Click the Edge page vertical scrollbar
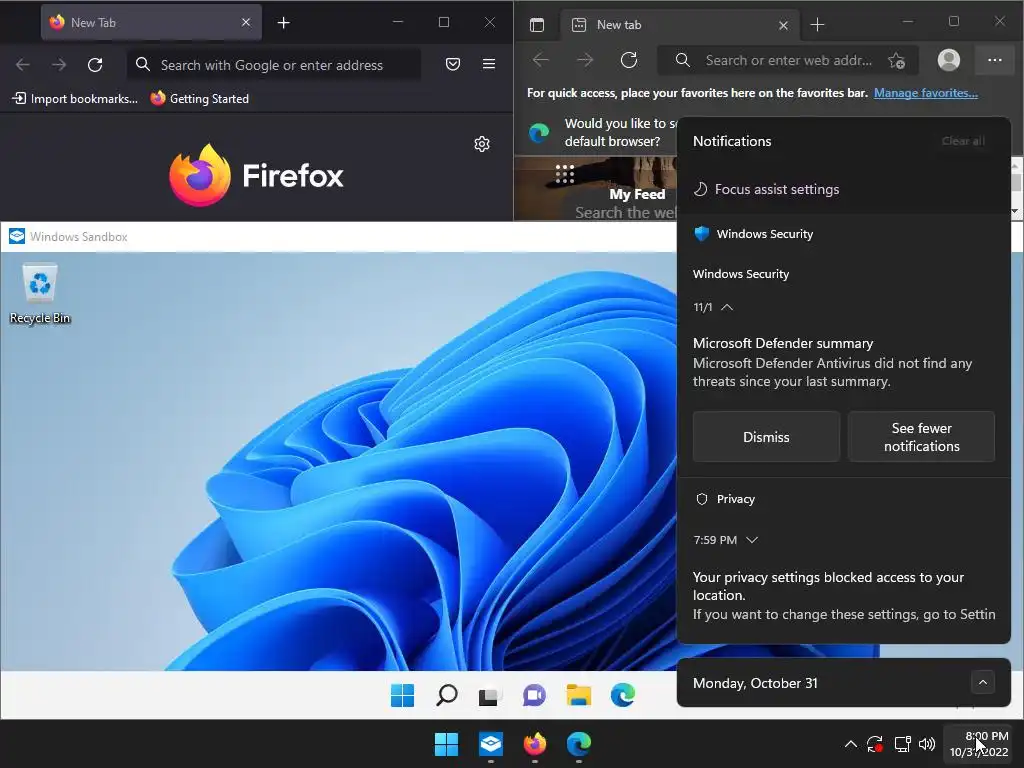1024x768 pixels. (x=1016, y=187)
